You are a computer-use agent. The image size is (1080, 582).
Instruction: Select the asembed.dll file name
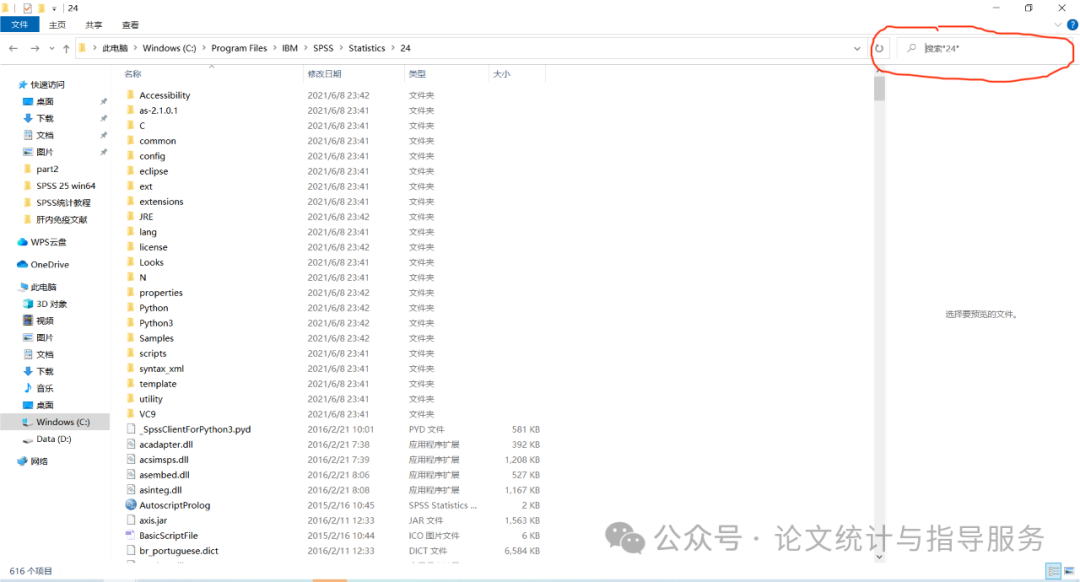164,475
